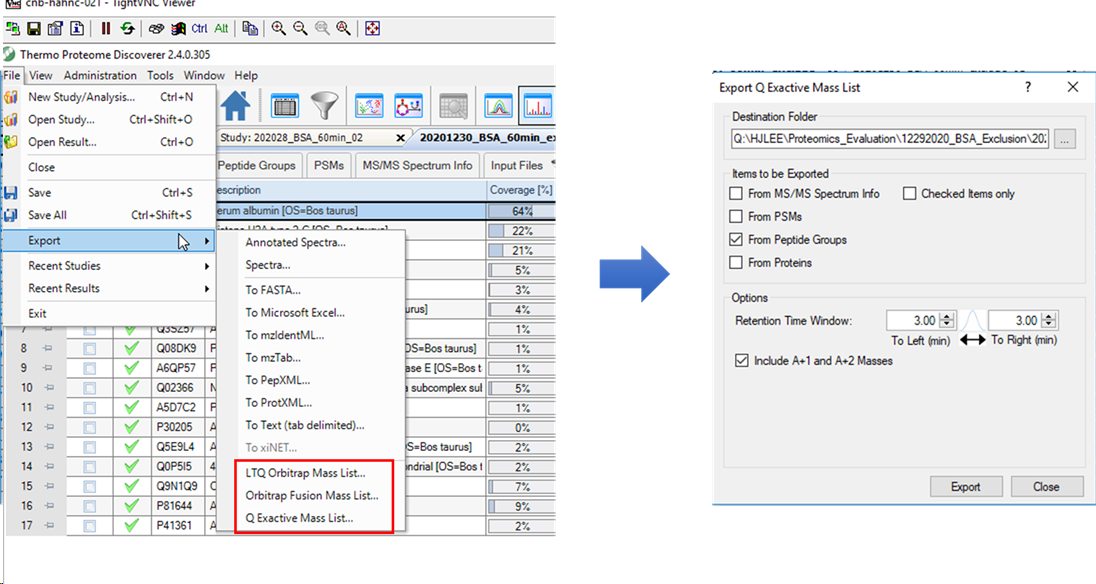The height and width of the screenshot is (584, 1096).
Task: Click the TightVNC save connection floppy icon
Action: coord(34,29)
